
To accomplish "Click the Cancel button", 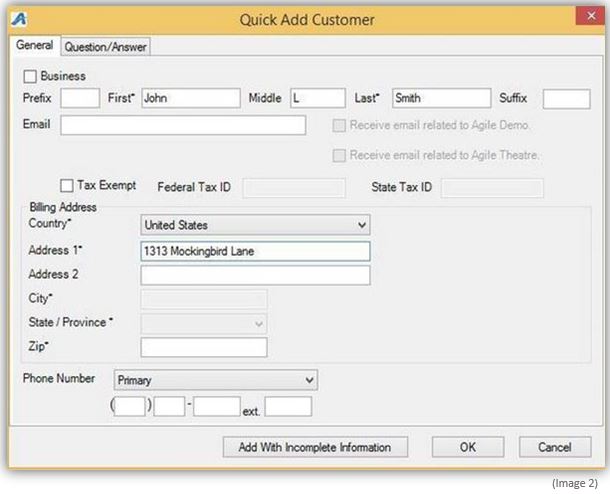I will coord(555,447).
